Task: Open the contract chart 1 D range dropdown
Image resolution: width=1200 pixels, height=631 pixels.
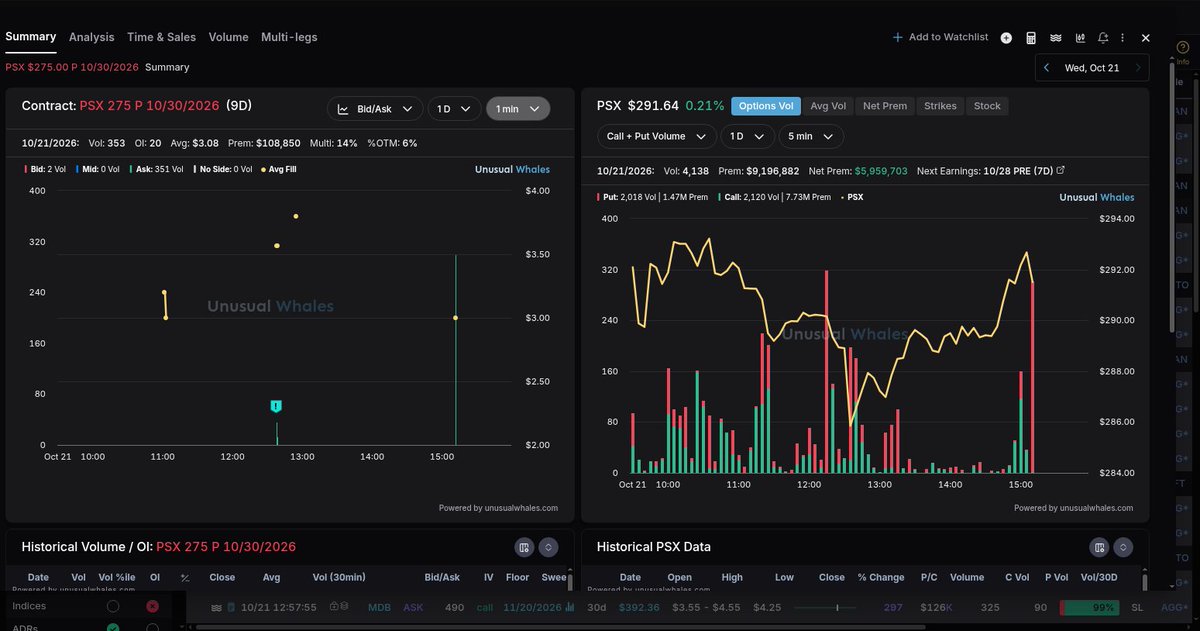Action: pyautogui.click(x=454, y=109)
